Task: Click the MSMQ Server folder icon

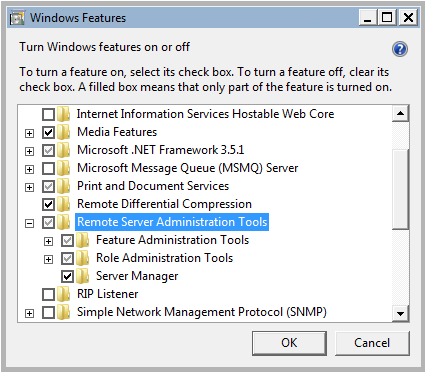Action: 63,168
